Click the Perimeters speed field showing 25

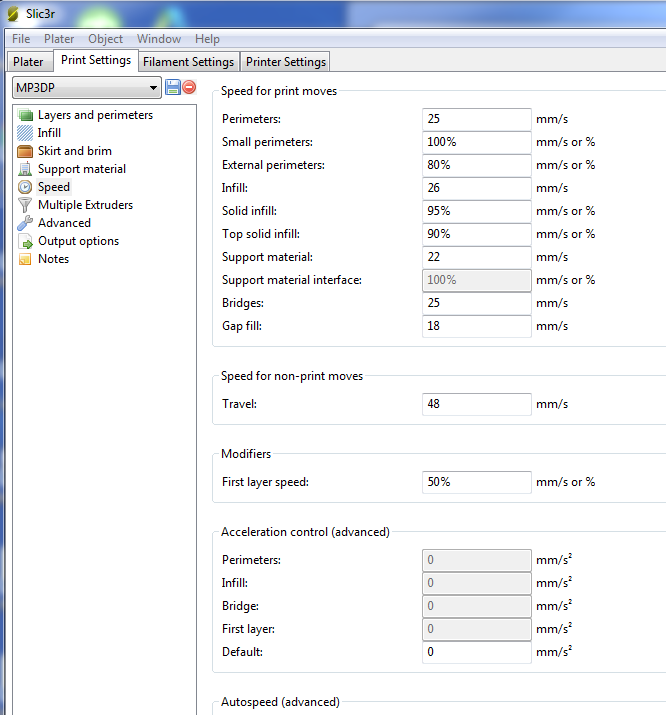476,119
